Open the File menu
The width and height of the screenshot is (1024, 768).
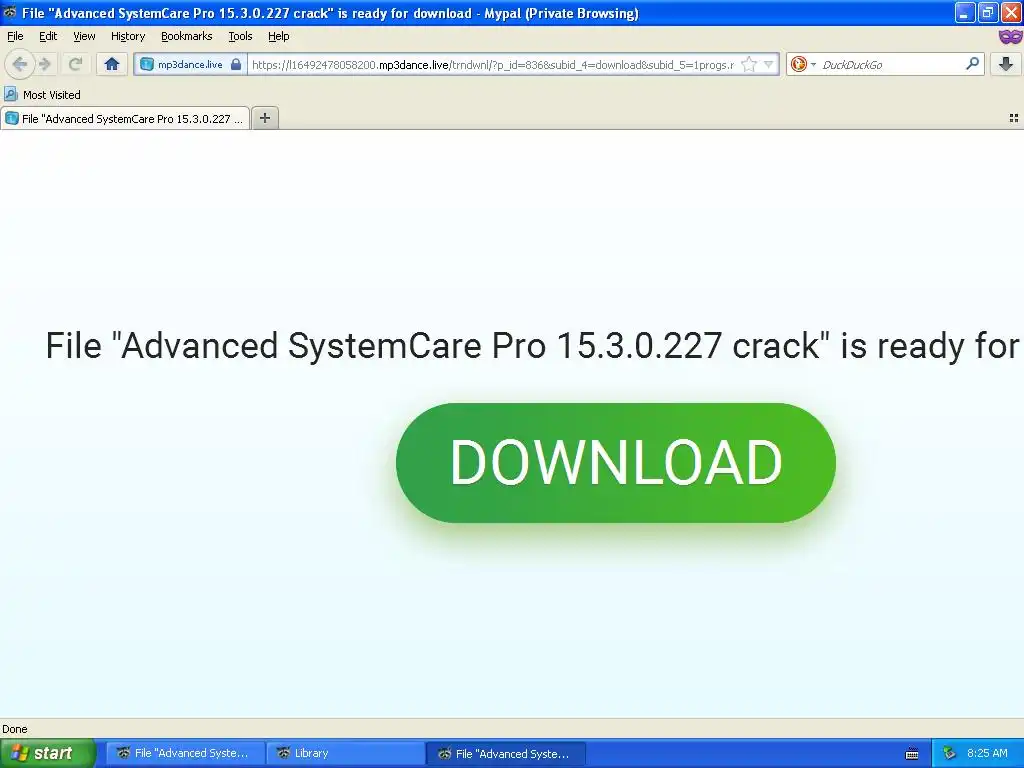pyautogui.click(x=15, y=37)
